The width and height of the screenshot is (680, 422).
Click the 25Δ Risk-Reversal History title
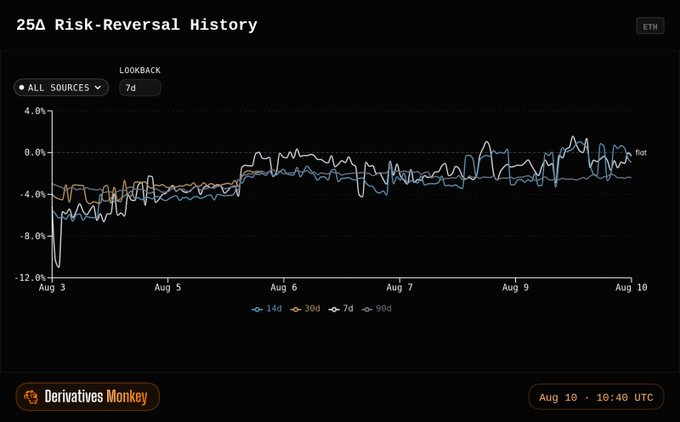pyautogui.click(x=137, y=25)
